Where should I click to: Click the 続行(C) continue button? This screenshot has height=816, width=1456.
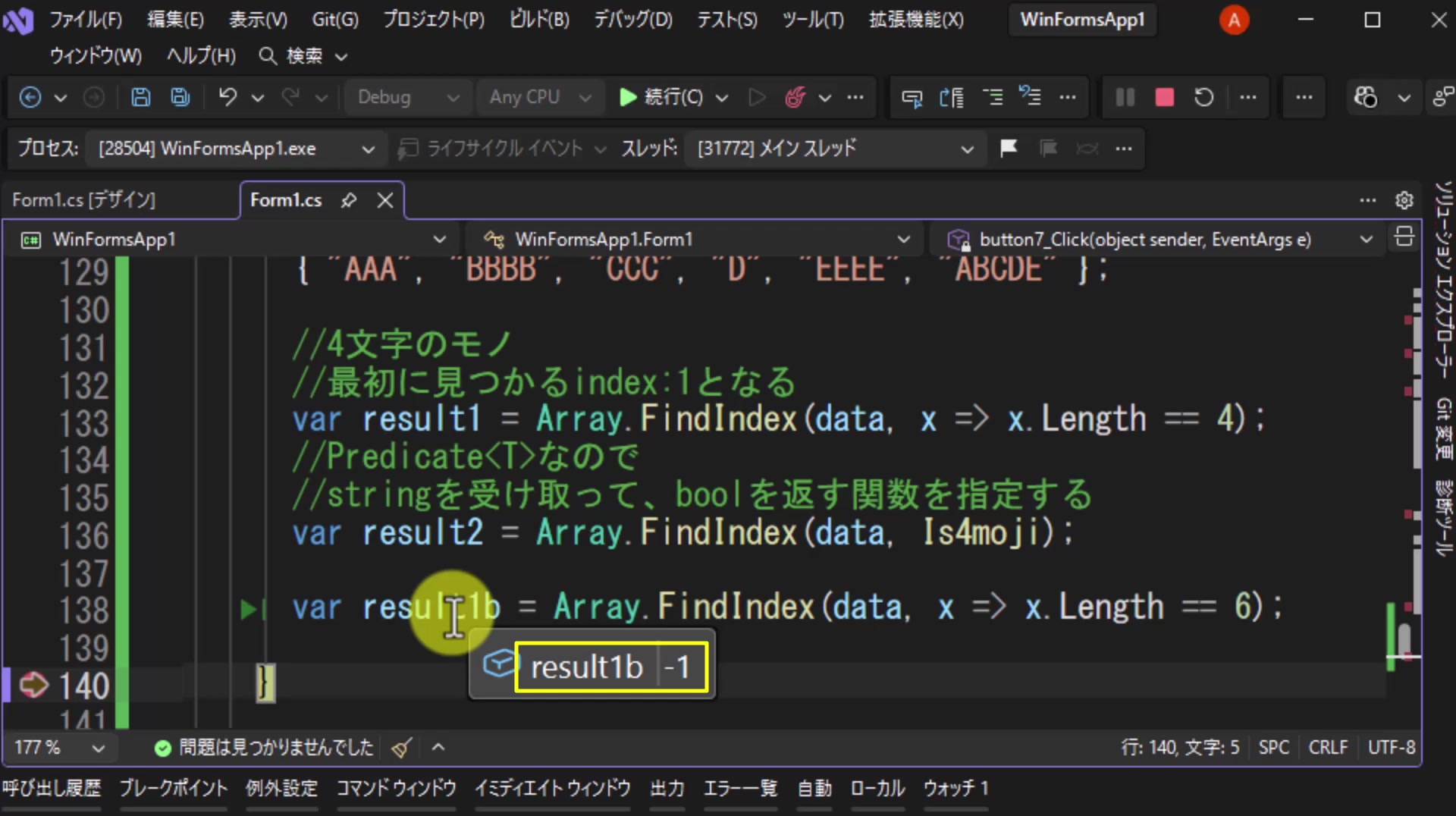[x=661, y=97]
